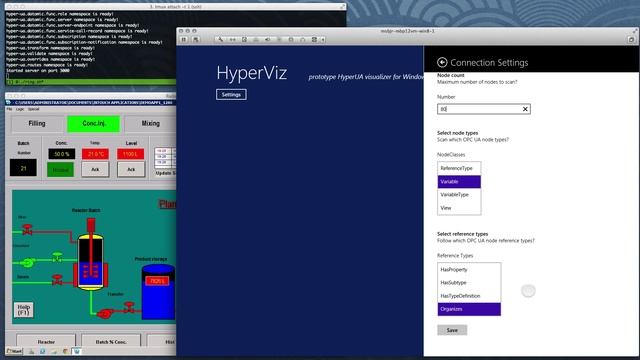Image resolution: width=640 pixels, height=360 pixels.
Task: Click the 50.0 % Conc. readout
Action: [62, 154]
